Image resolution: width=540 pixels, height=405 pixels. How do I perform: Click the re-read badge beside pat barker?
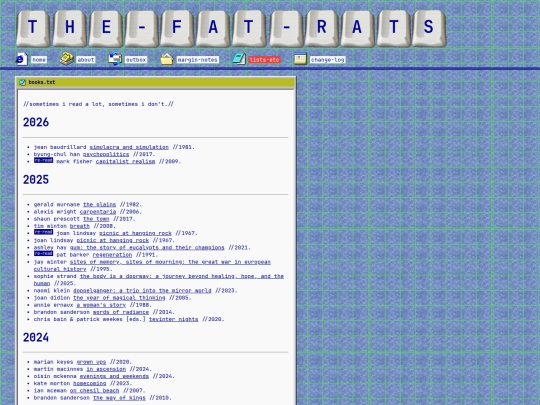pos(43,254)
